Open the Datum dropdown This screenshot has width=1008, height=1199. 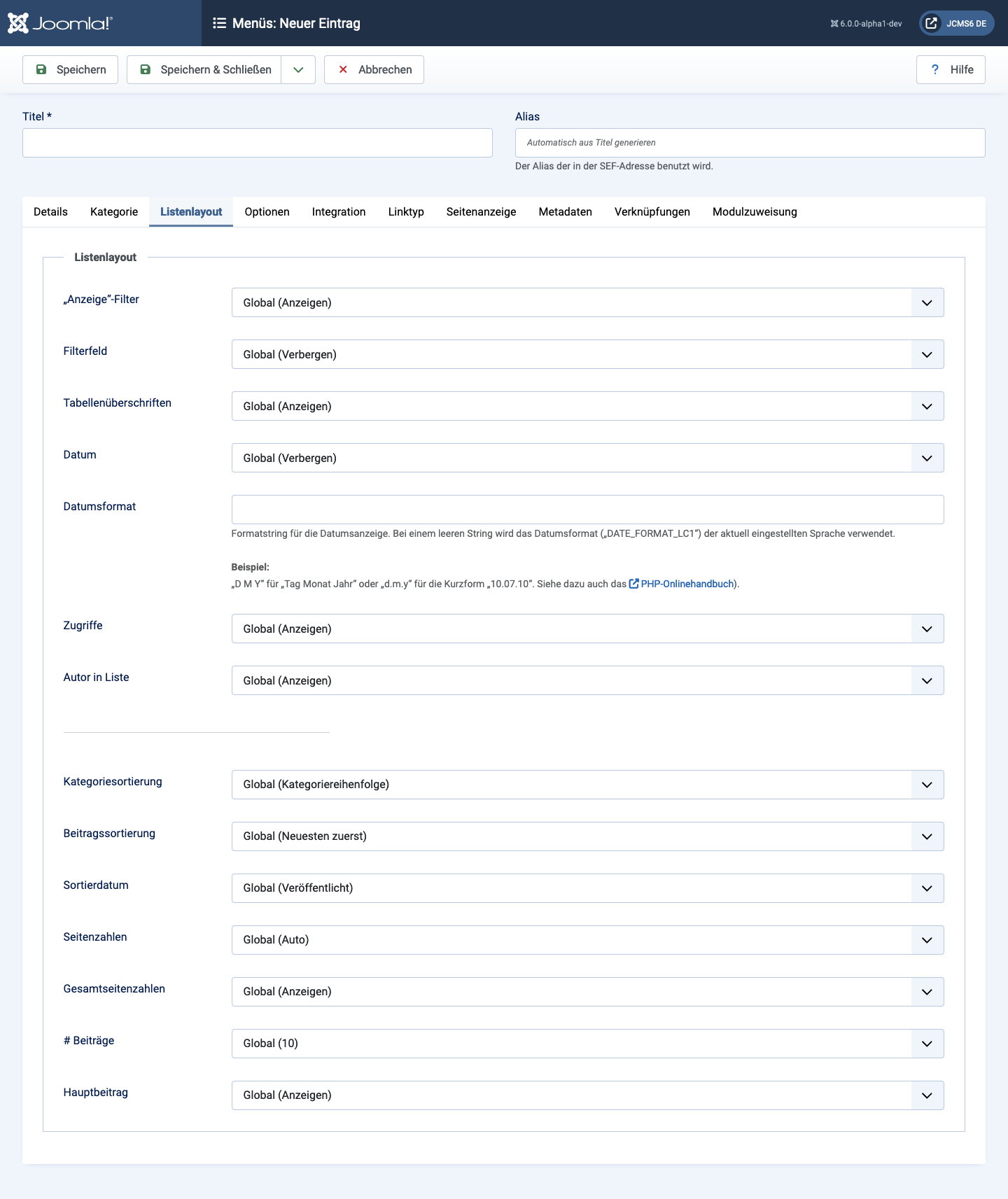coord(588,458)
